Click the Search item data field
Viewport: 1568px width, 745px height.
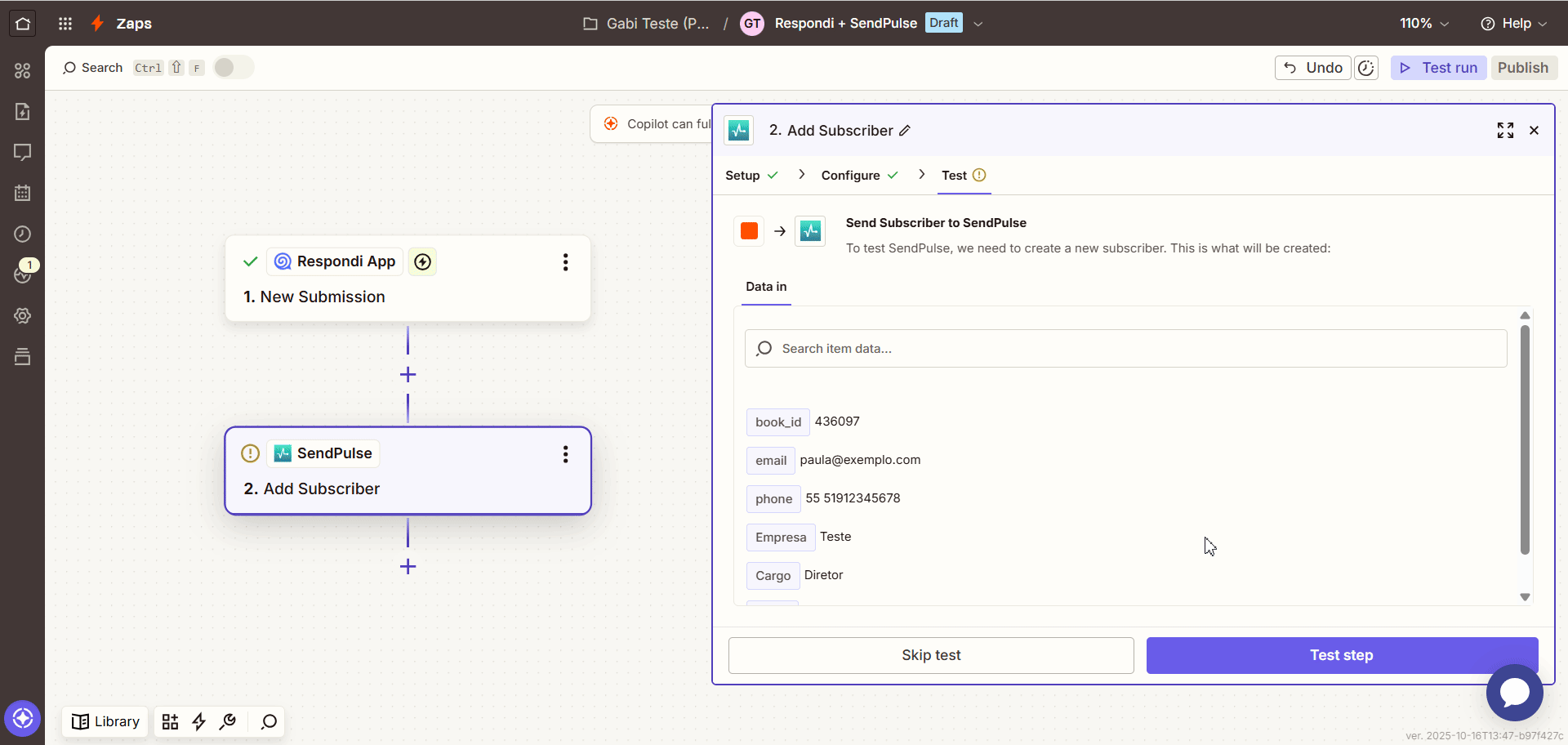1125,349
